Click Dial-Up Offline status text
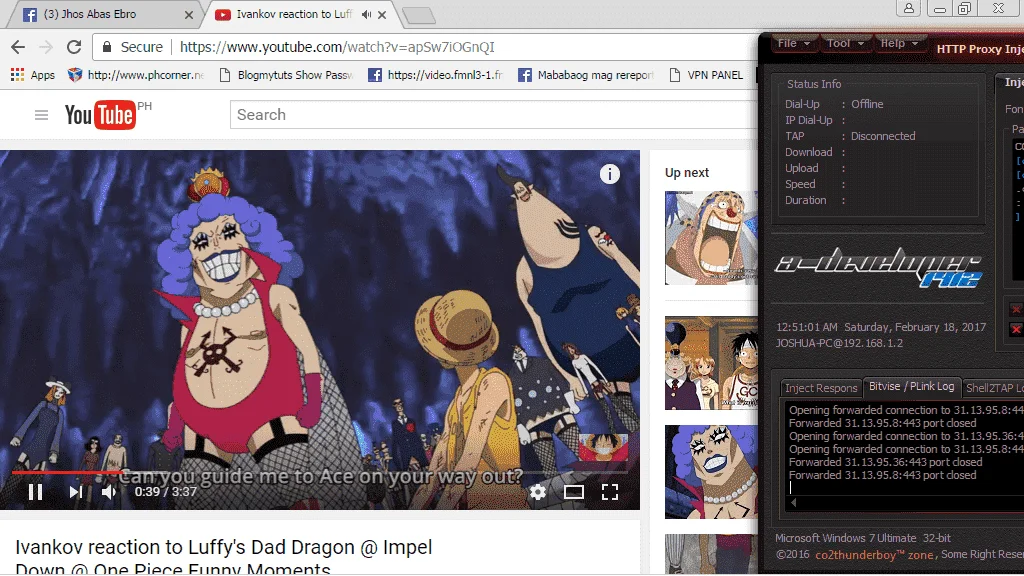The image size is (1024, 576). (x=867, y=104)
